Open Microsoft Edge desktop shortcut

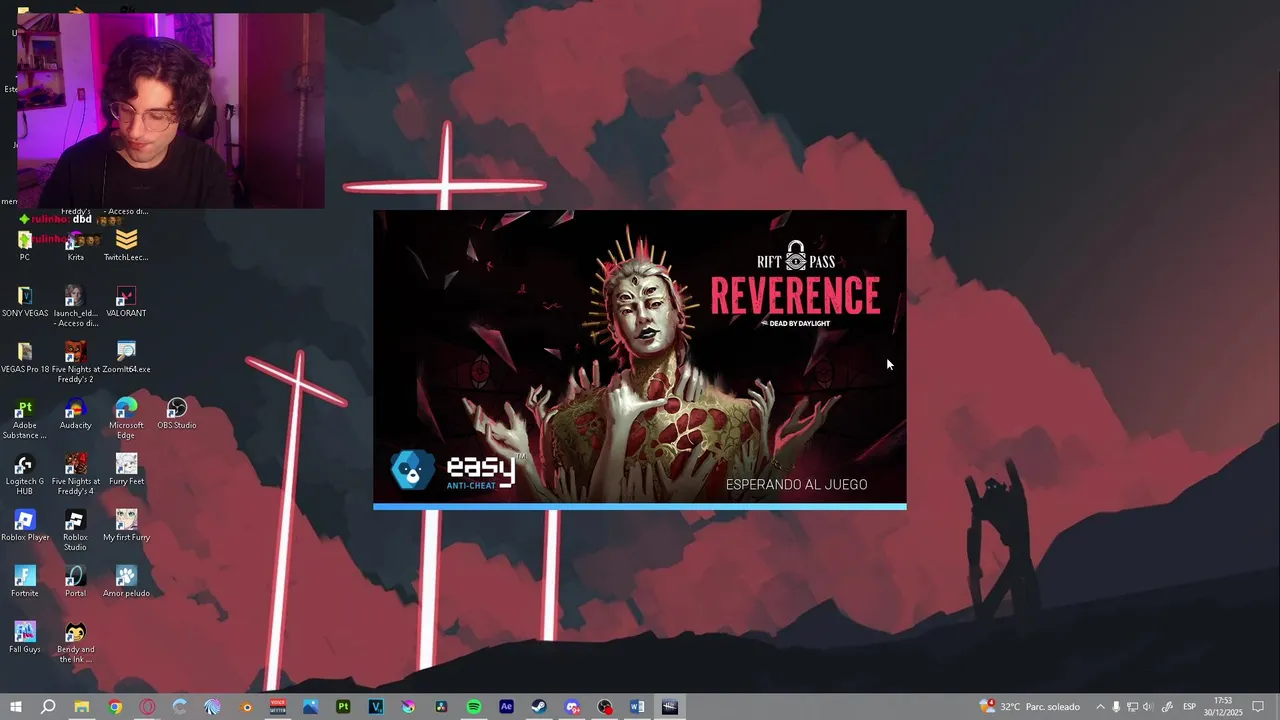pos(126,418)
